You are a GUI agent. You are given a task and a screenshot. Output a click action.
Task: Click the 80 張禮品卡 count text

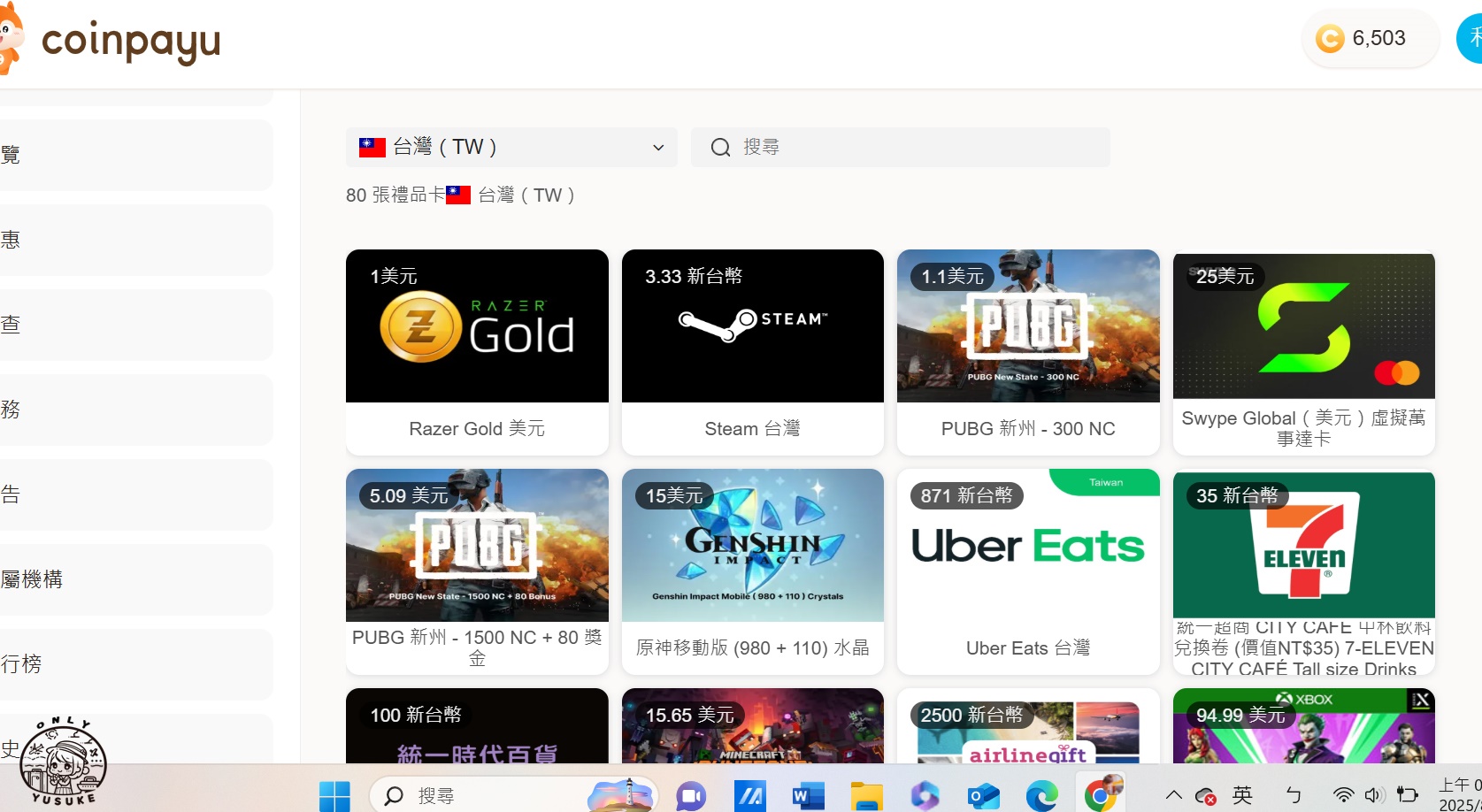tap(395, 195)
